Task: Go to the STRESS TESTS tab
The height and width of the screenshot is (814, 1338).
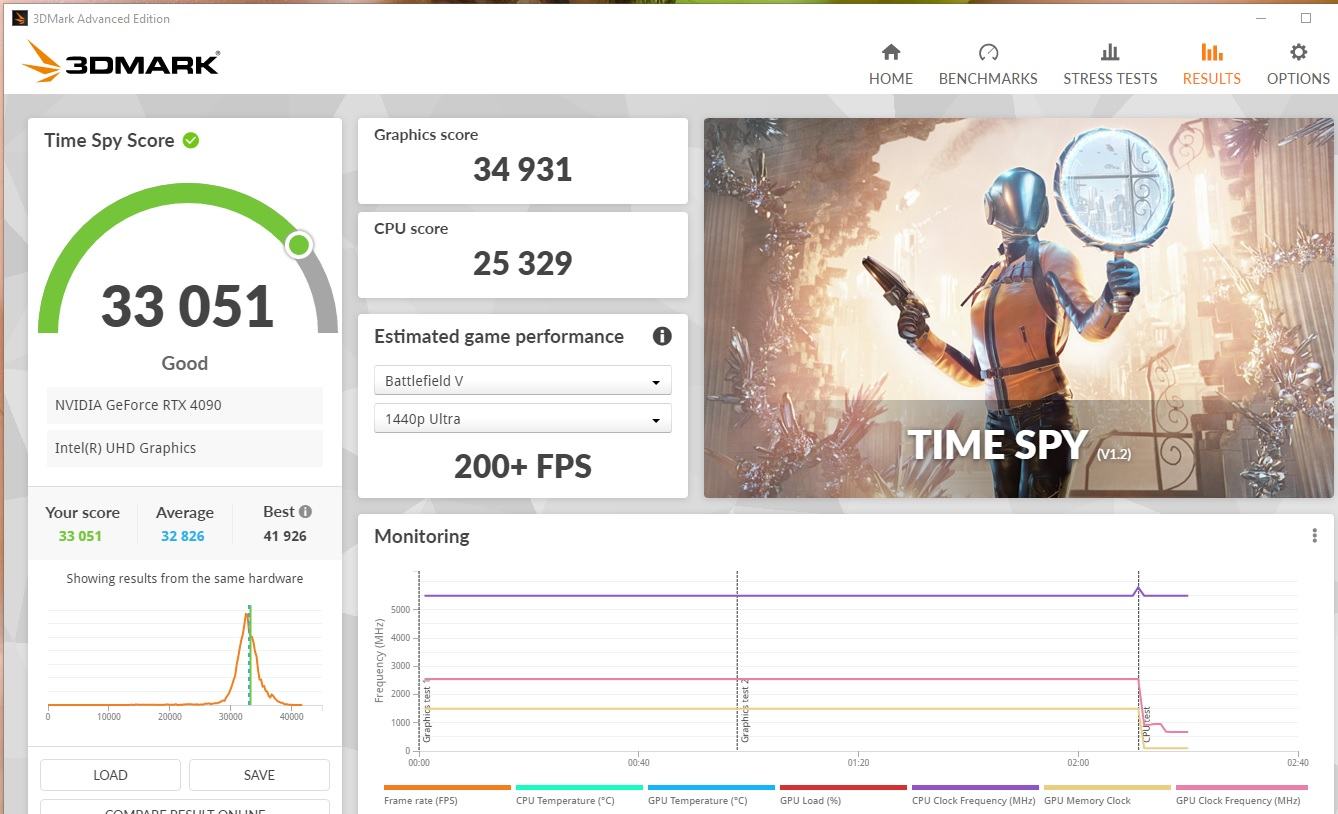Action: pyautogui.click(x=1110, y=65)
